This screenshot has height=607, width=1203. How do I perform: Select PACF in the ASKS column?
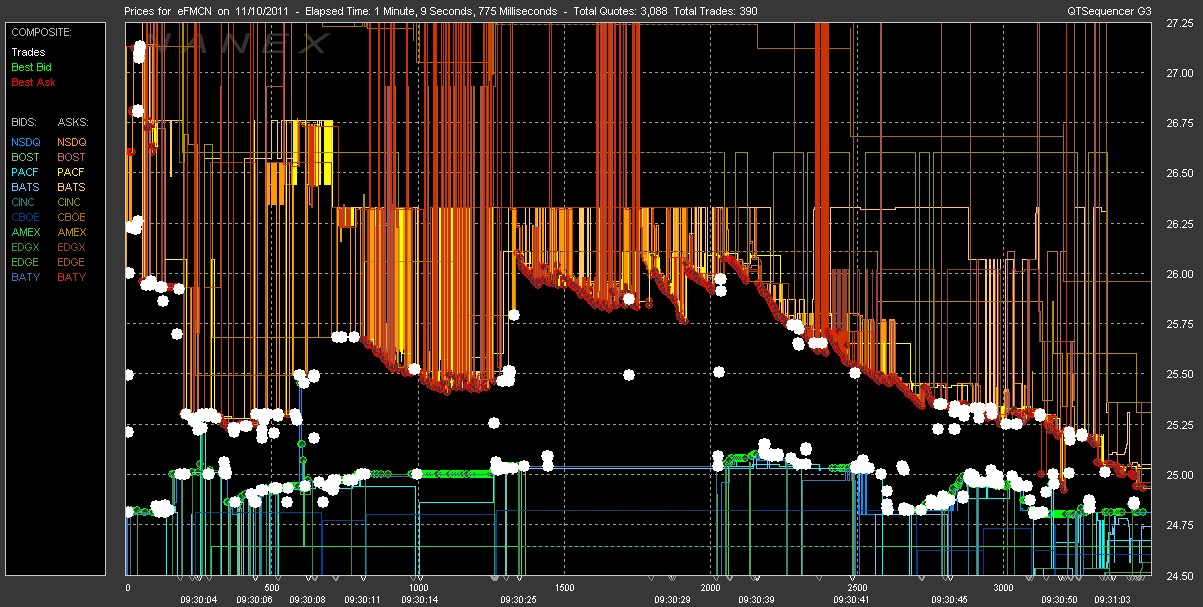pyautogui.click(x=72, y=172)
